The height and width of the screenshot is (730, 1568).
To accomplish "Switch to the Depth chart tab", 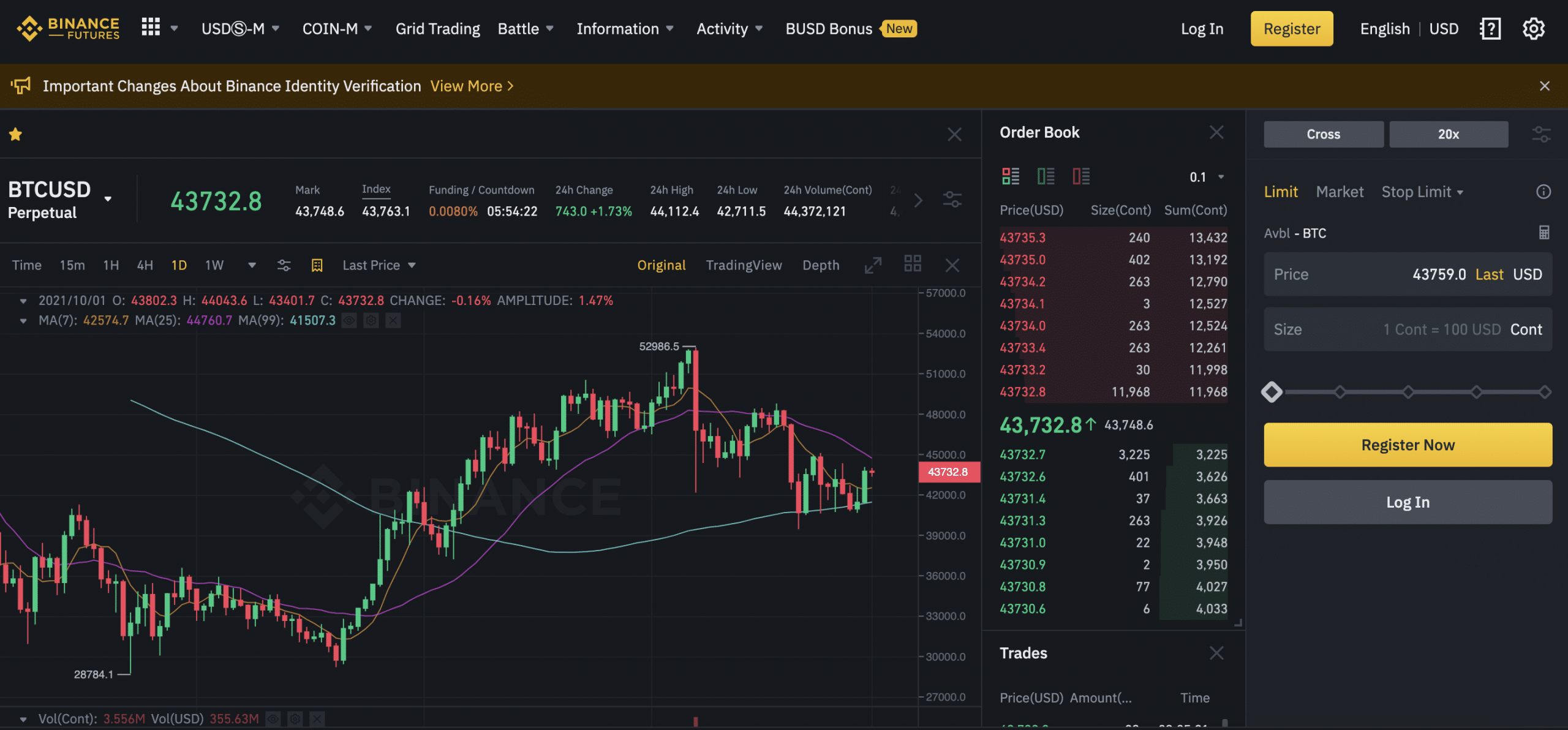I will pyautogui.click(x=821, y=265).
